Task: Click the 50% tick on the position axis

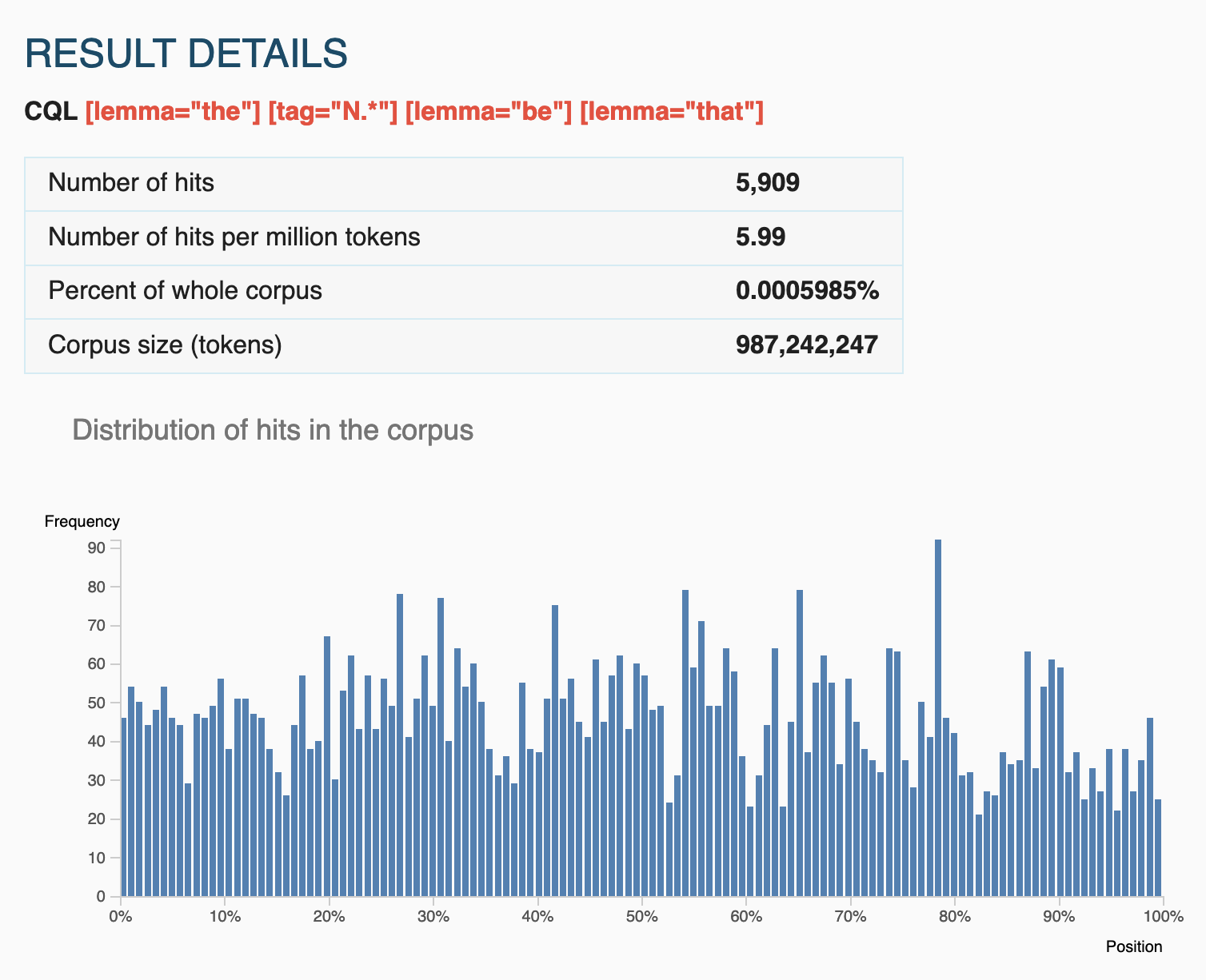Action: pyautogui.click(x=641, y=917)
